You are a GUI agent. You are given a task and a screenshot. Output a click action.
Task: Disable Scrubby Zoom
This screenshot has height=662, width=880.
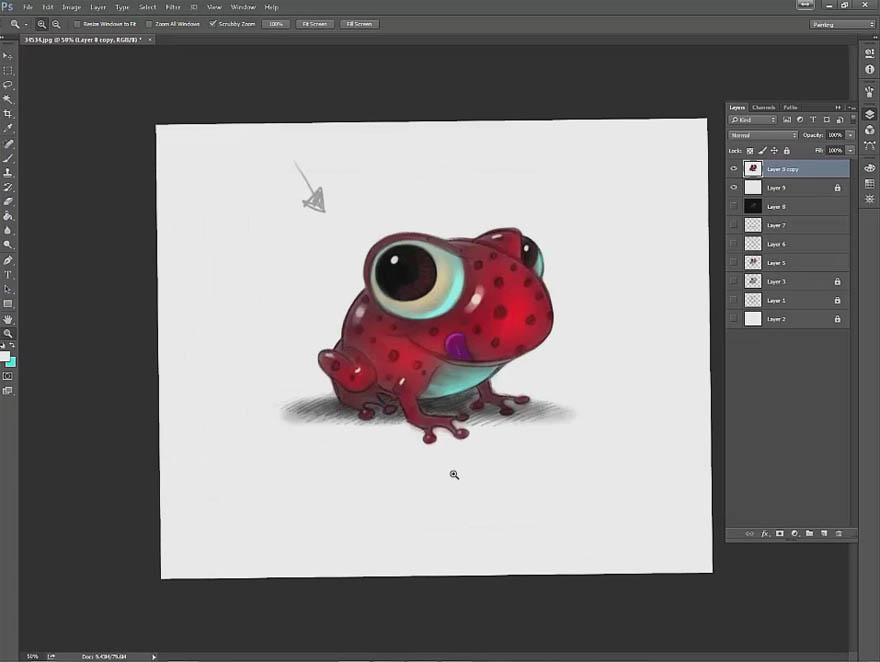213,24
